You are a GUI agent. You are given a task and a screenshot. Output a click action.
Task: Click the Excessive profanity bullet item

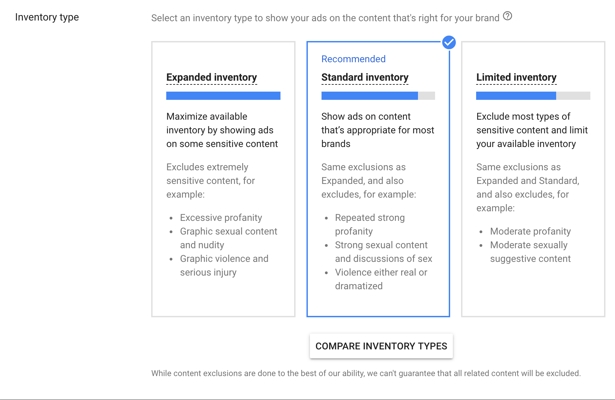[x=221, y=218]
